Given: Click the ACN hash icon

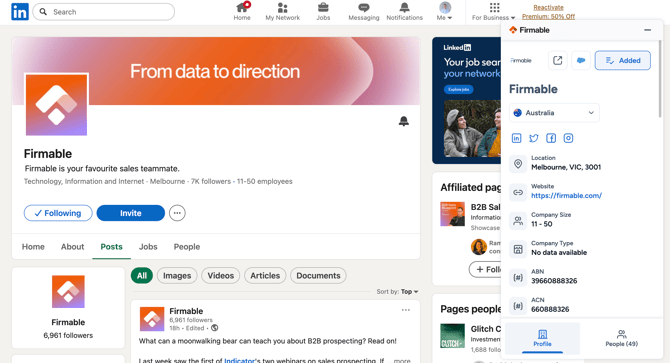Looking at the screenshot, I should tap(518, 306).
